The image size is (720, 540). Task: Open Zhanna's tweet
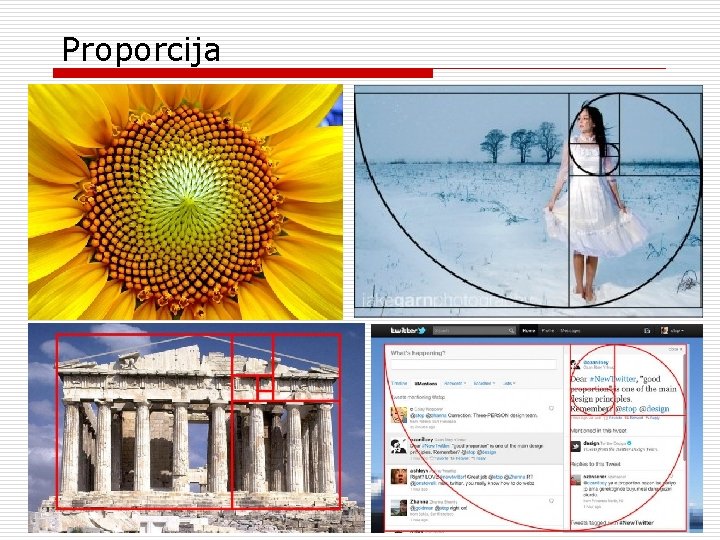click(x=474, y=510)
